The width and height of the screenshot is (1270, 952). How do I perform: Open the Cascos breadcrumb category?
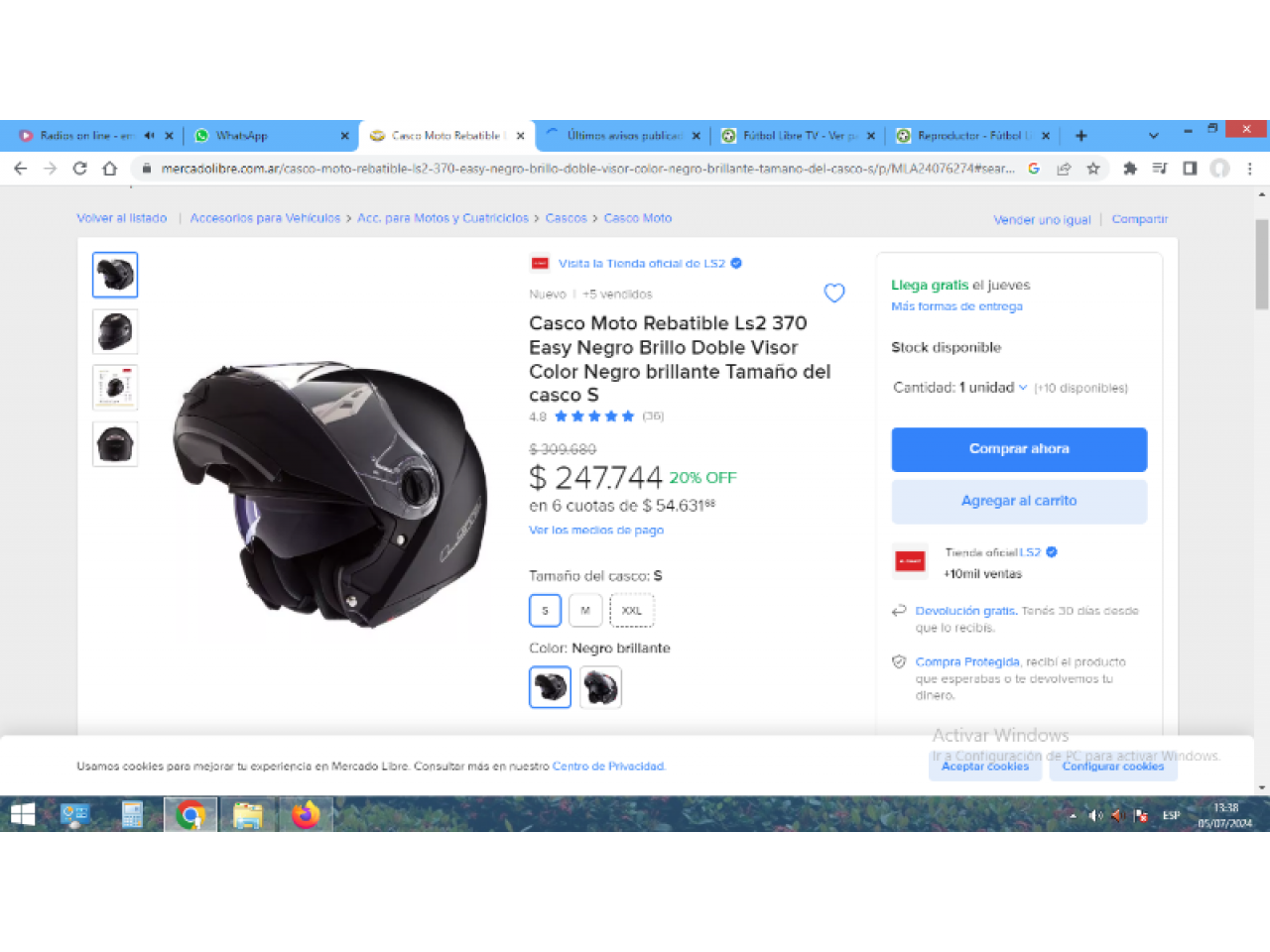[566, 218]
